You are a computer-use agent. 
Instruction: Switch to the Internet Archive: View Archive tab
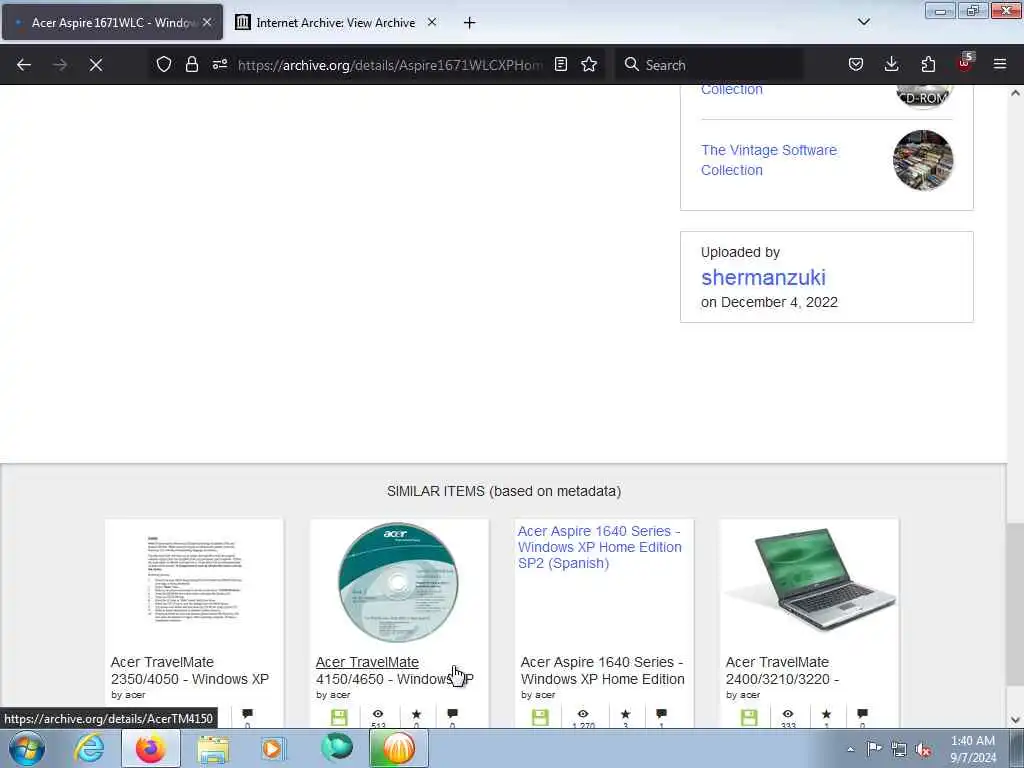point(336,23)
